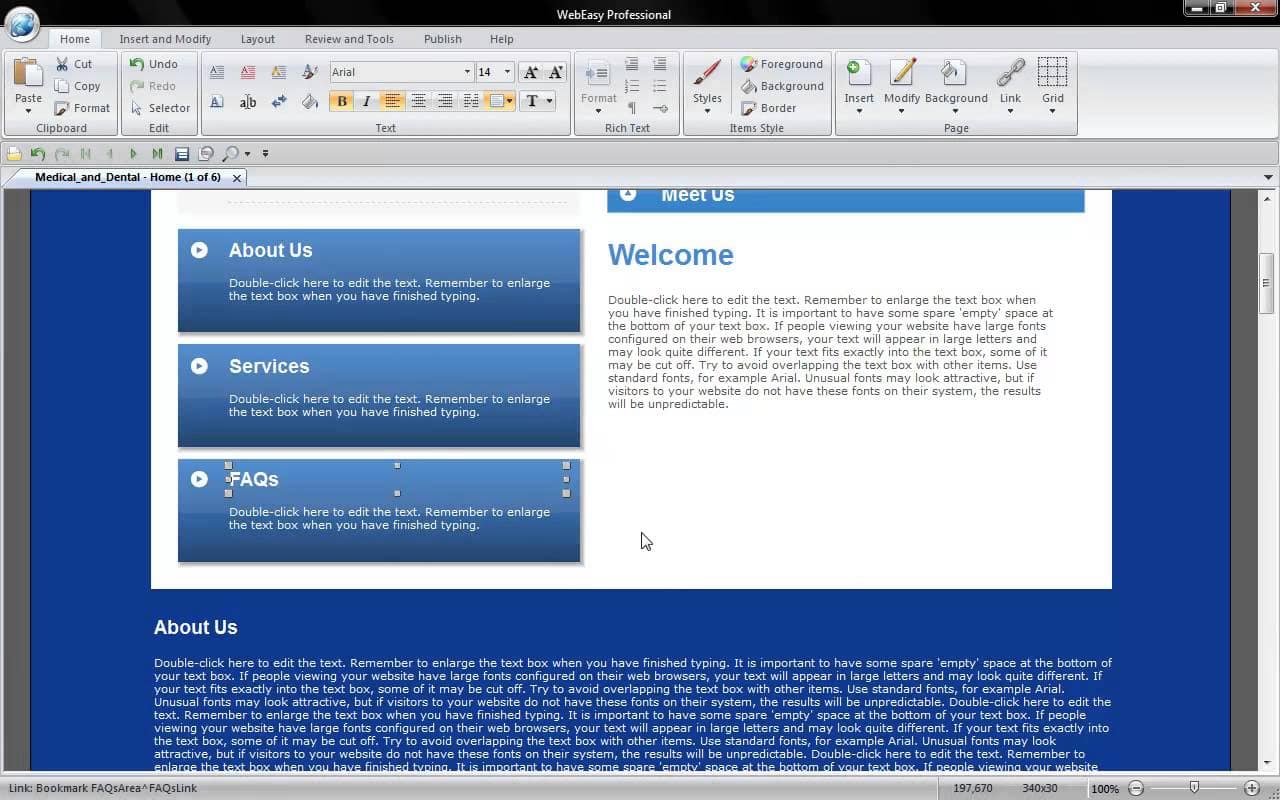The height and width of the screenshot is (800, 1280).
Task: Click the Undo arrow in the Edit group
Action: click(137, 64)
